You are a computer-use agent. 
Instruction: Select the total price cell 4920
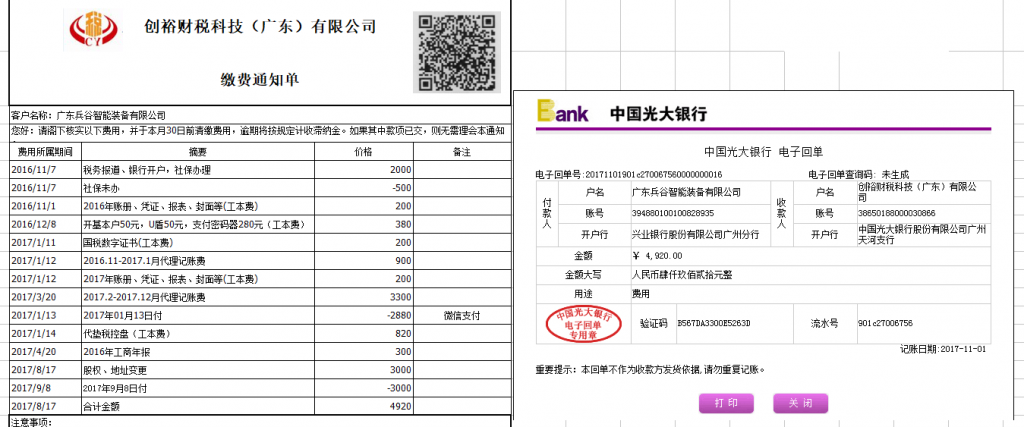[364, 406]
